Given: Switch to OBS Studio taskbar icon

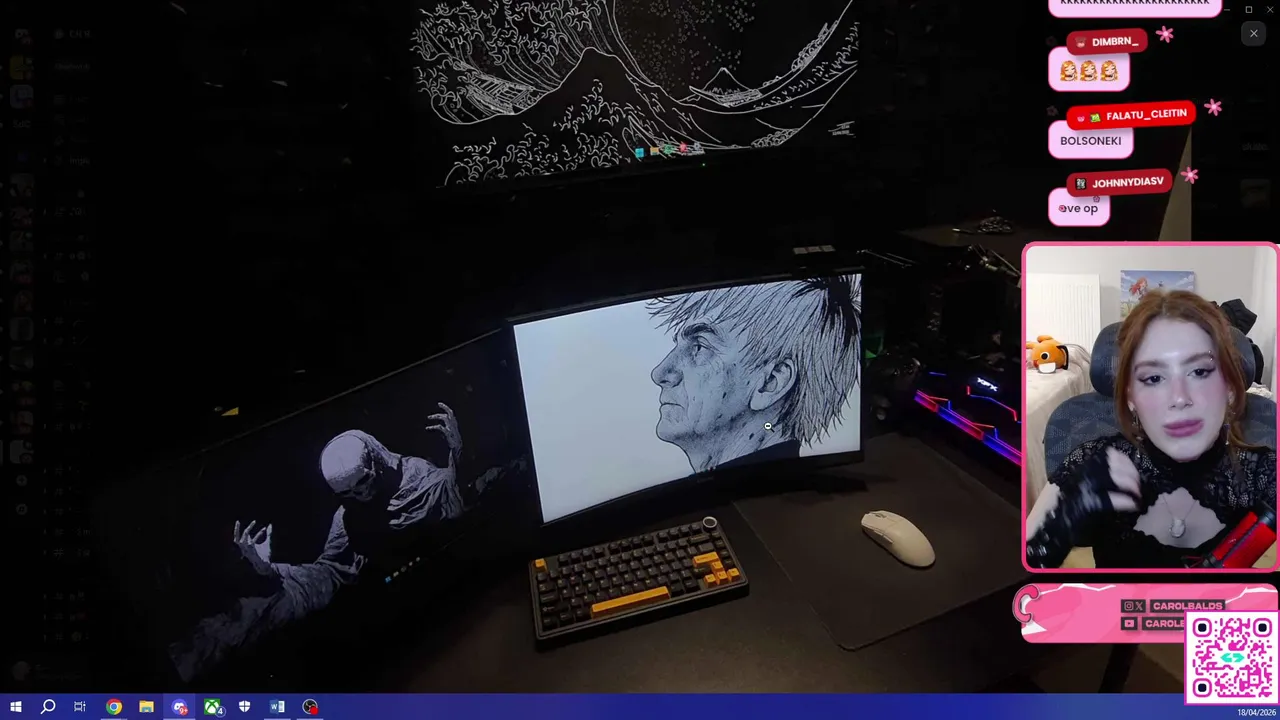Looking at the screenshot, I should coord(310,707).
